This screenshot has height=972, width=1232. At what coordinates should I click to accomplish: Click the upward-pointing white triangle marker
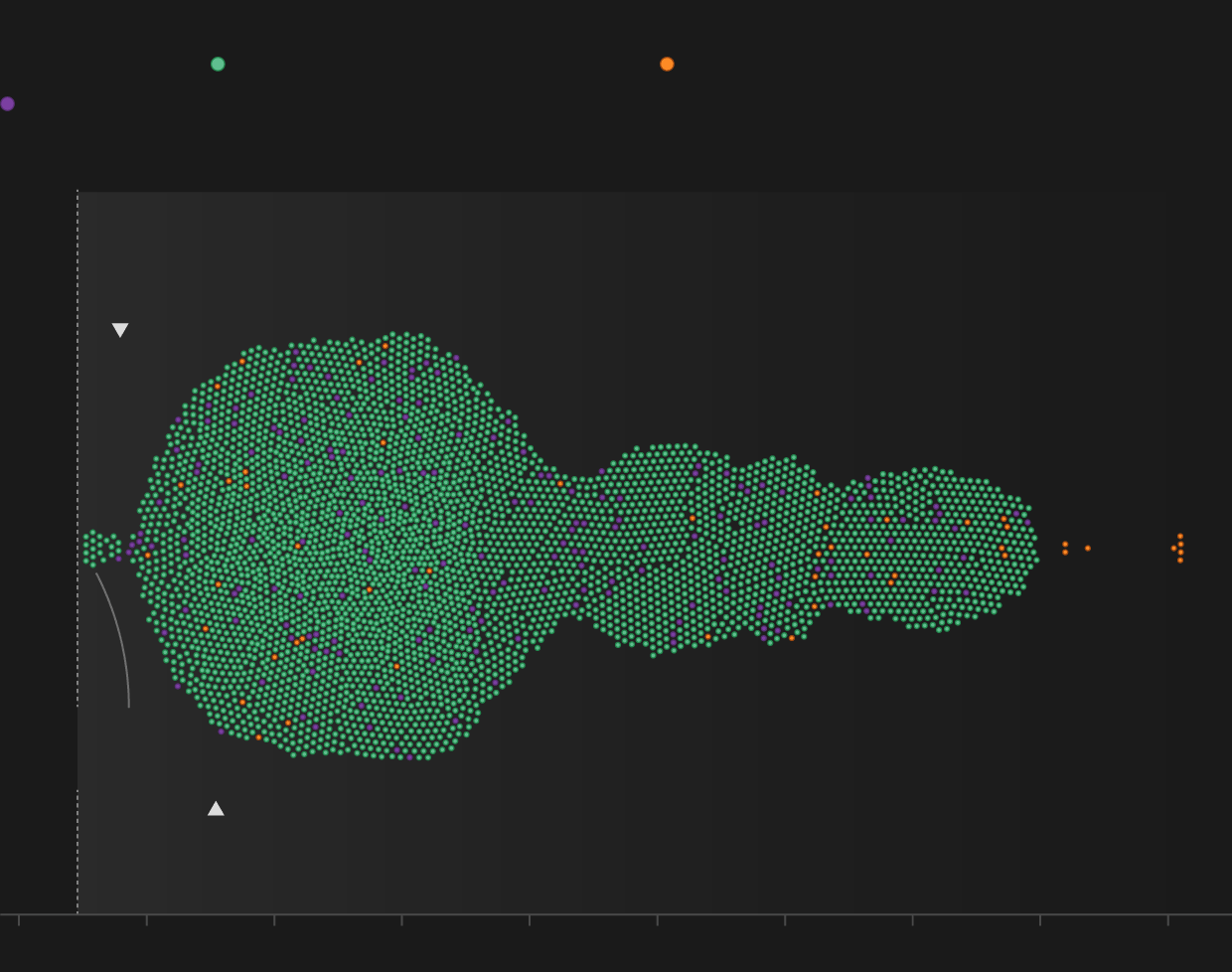coord(216,808)
